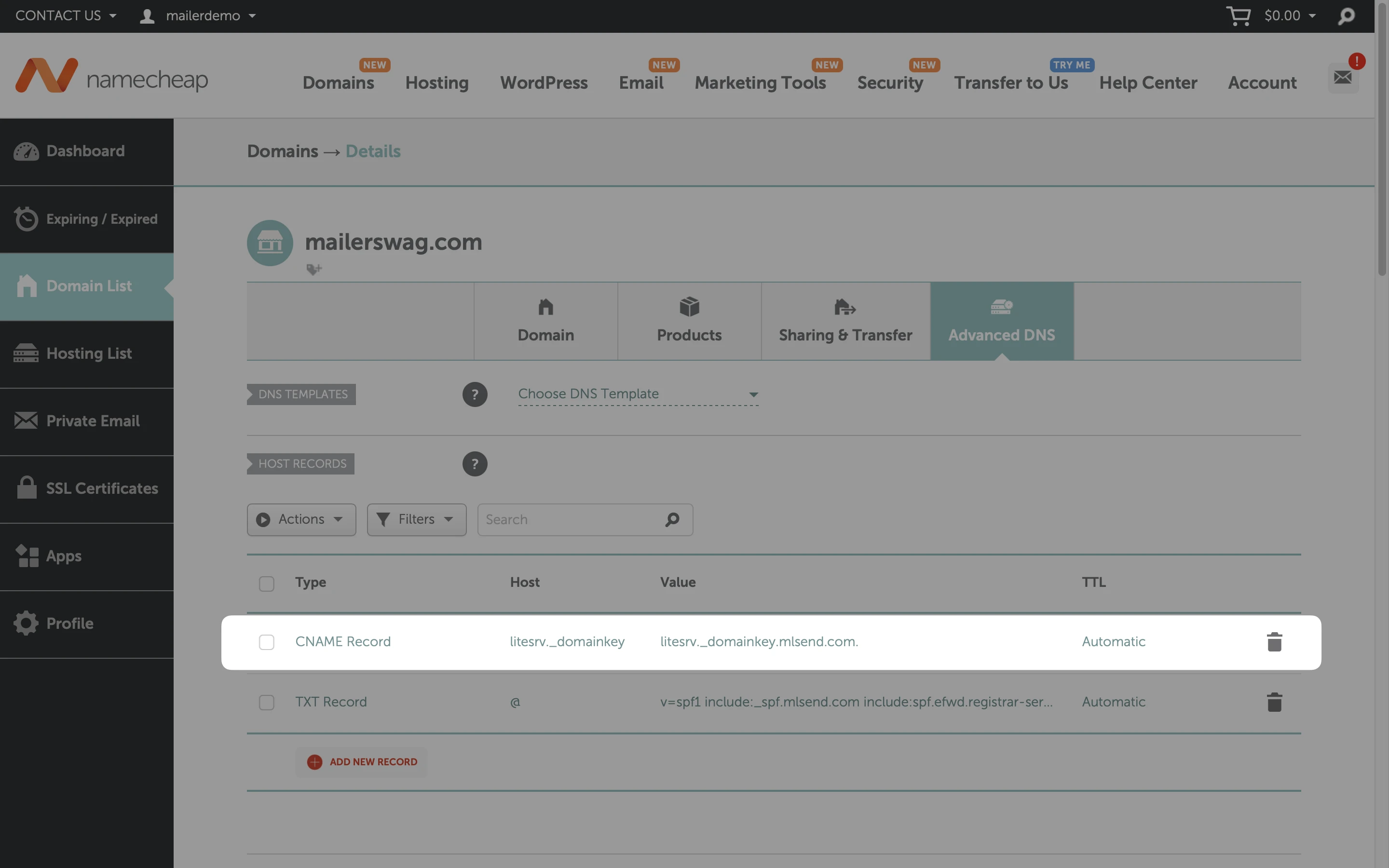Check the TXT Record checkbox
Viewport: 1389px width, 868px height.
pos(266,702)
